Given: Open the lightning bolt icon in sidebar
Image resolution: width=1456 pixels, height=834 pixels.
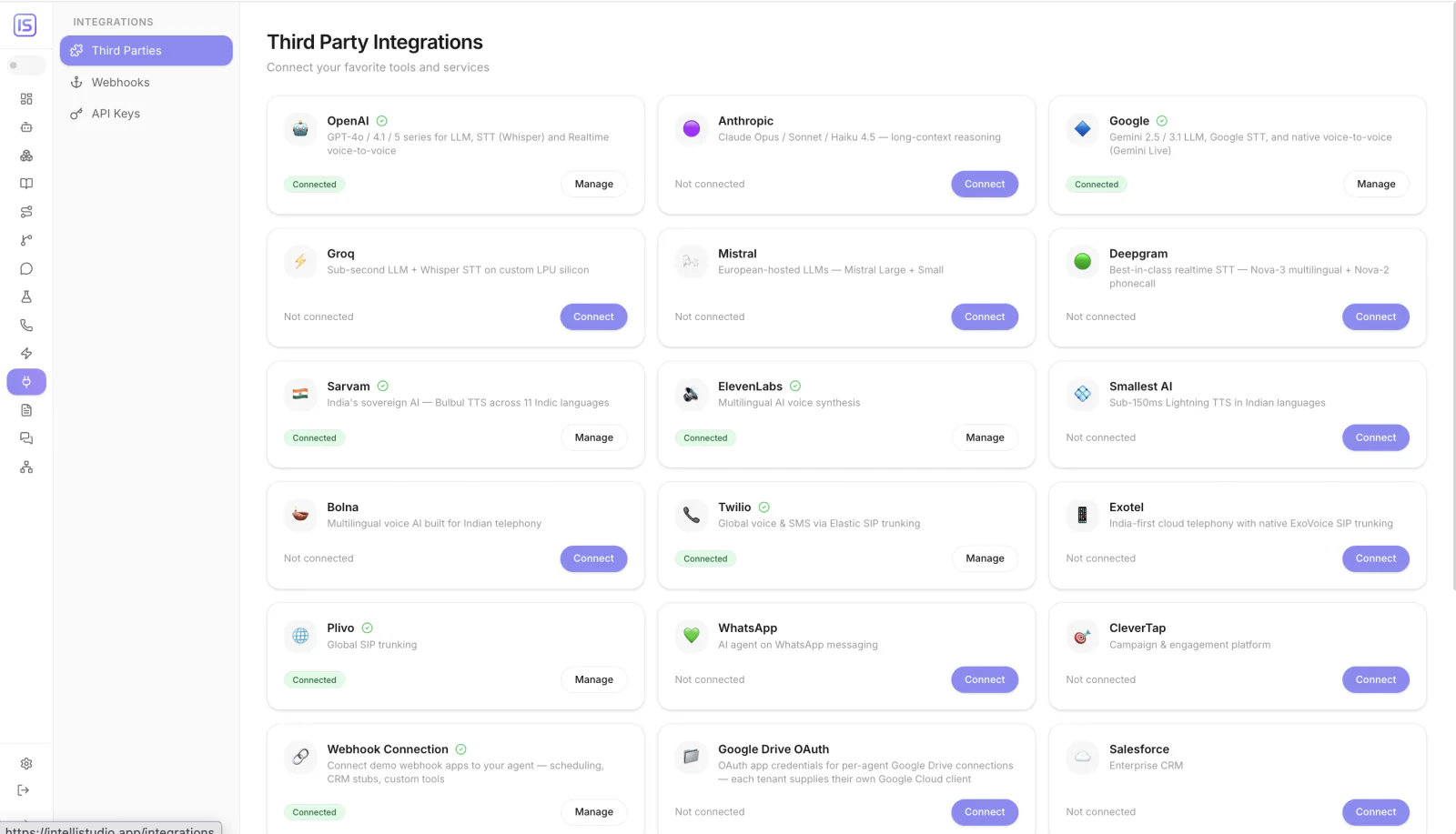Looking at the screenshot, I should point(26,354).
